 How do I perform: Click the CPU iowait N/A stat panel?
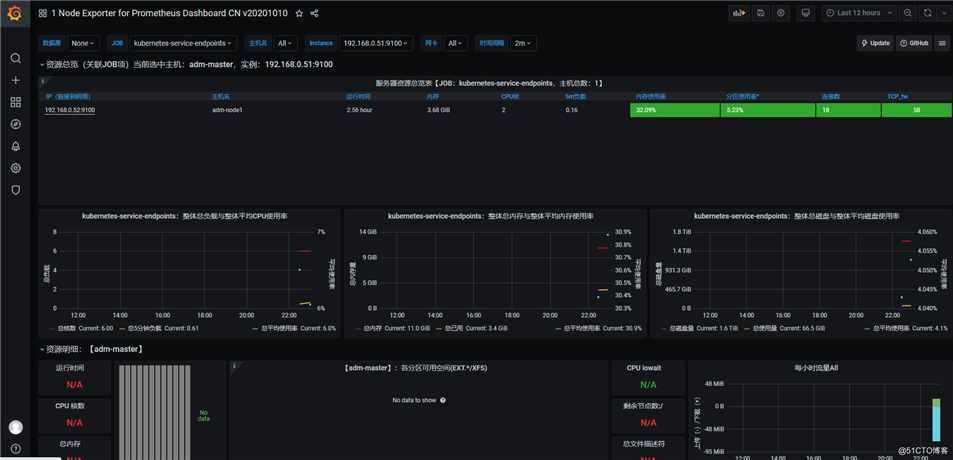pyautogui.click(x=648, y=378)
